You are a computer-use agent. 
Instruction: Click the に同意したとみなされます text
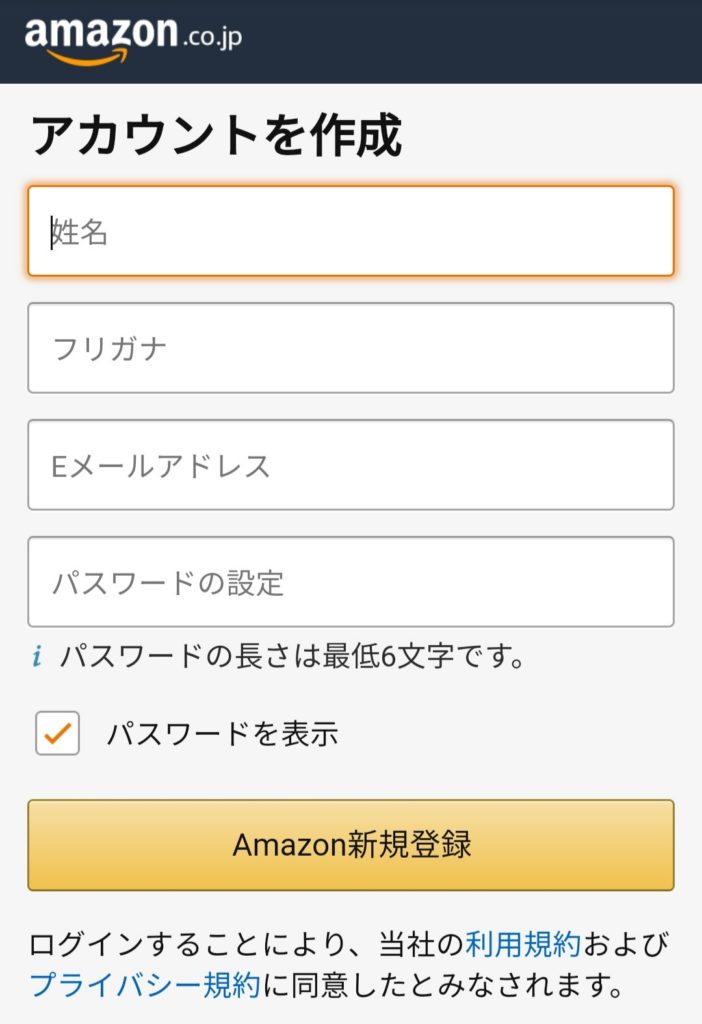point(442,984)
